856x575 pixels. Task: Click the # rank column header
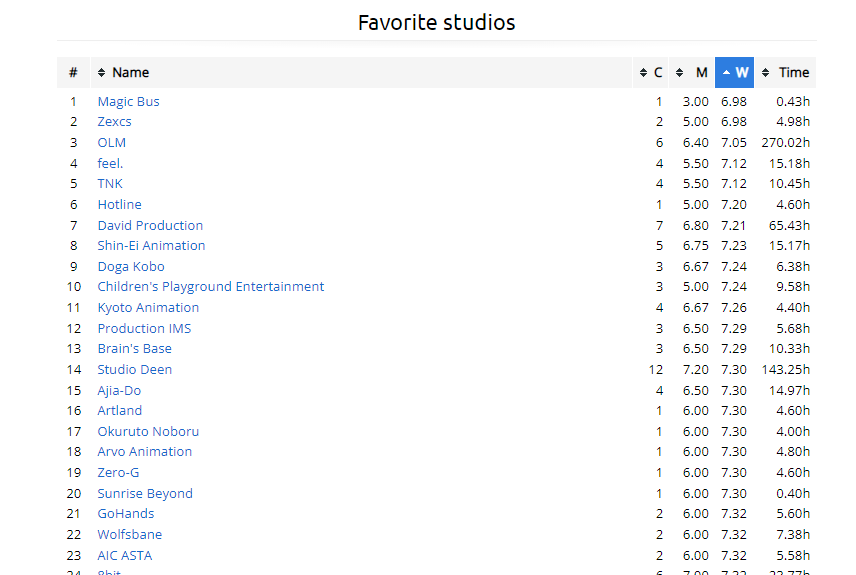coord(73,73)
